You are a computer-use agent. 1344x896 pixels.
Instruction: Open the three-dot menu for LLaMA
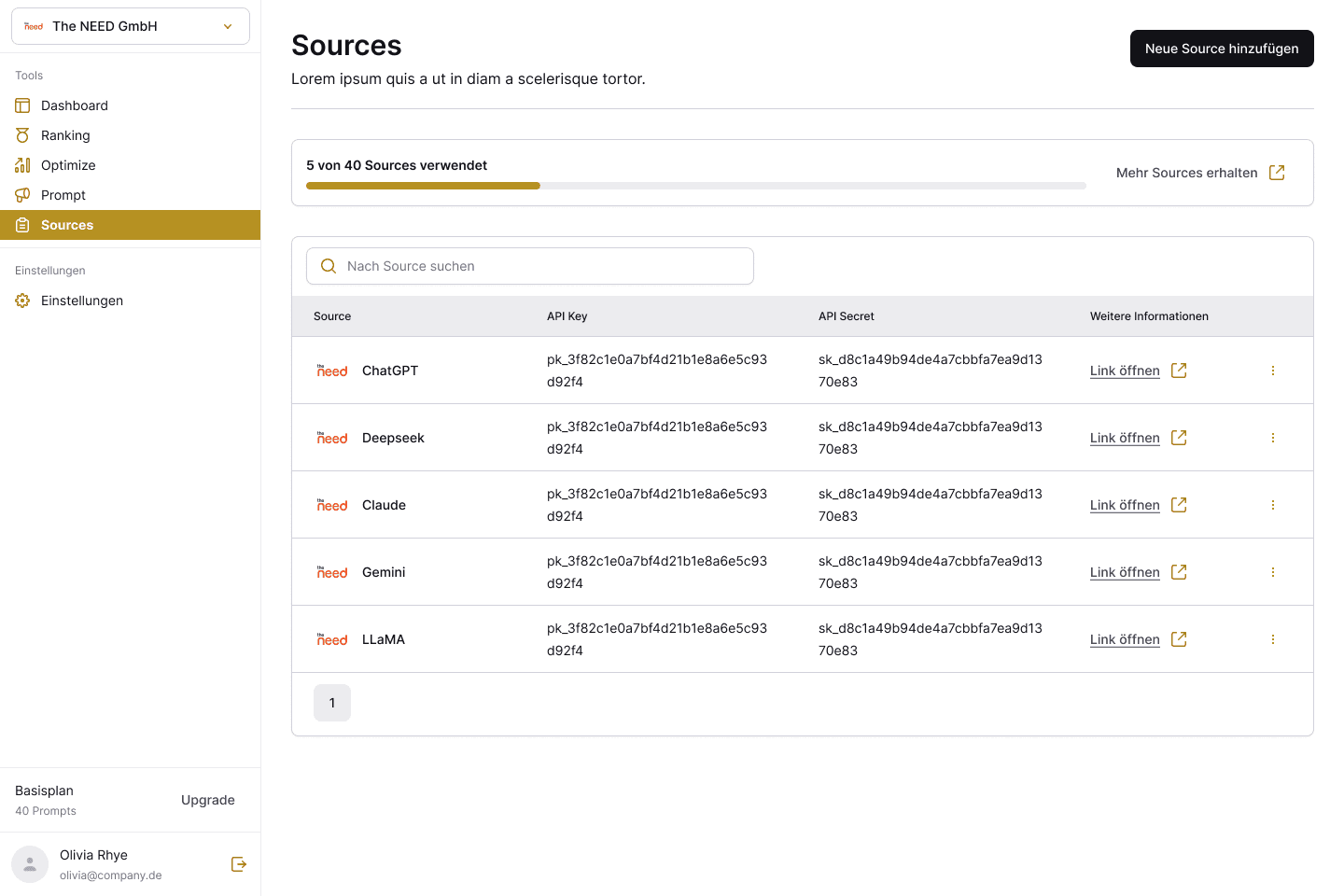click(1273, 639)
